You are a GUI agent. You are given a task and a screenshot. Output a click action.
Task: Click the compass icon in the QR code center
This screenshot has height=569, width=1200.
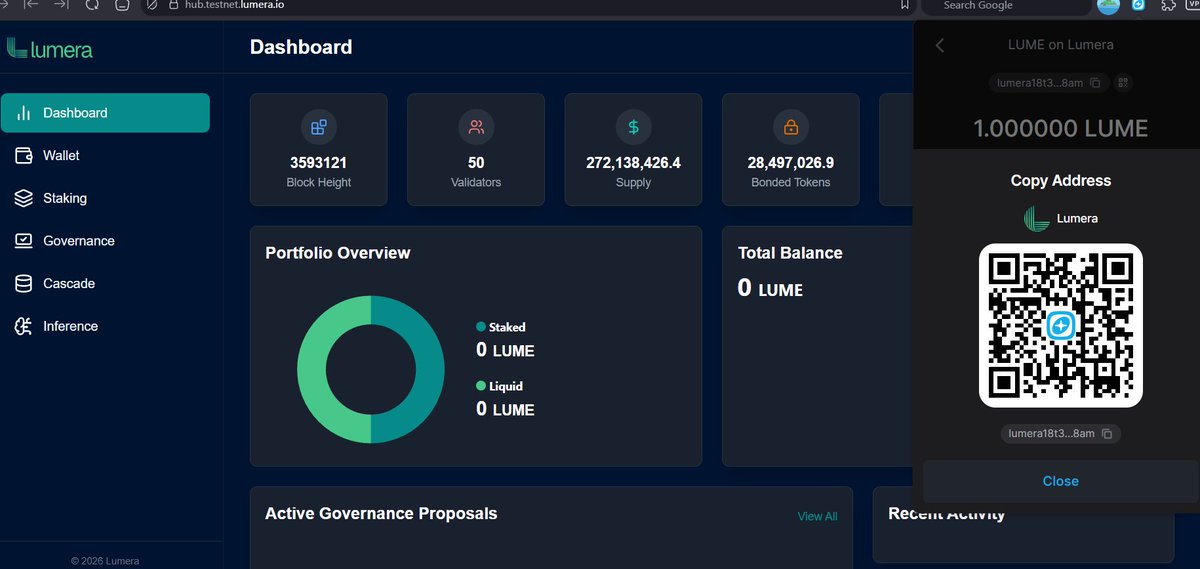tap(1061, 325)
